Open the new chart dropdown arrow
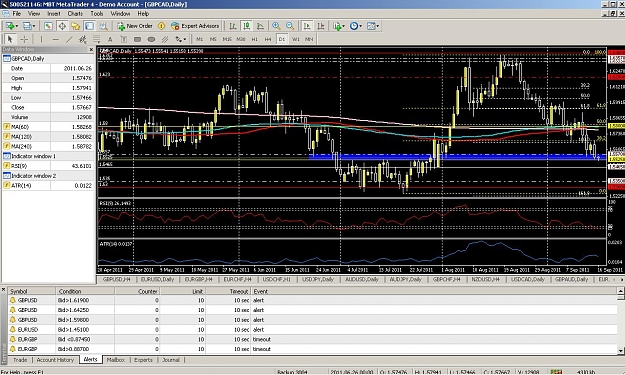 tap(17, 26)
